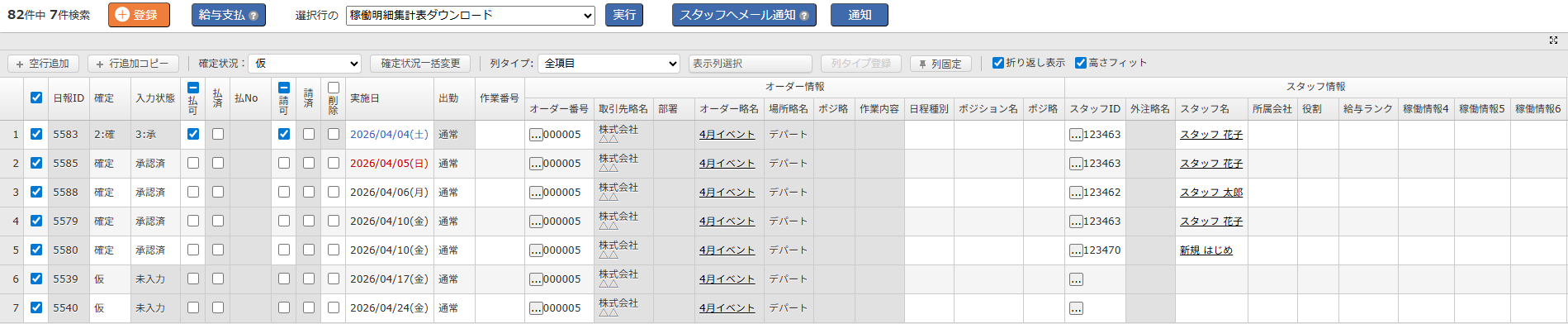Click 行追加コピー button
Viewport: 1568px width, 324px height.
(133, 64)
